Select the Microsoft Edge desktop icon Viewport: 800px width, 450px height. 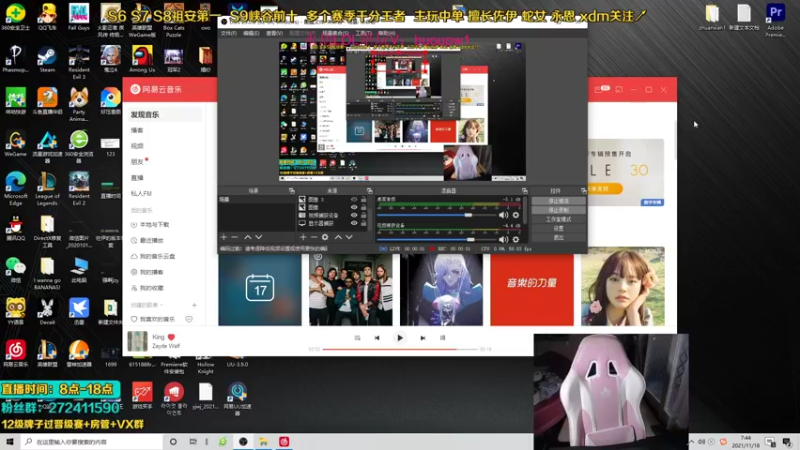tap(16, 189)
